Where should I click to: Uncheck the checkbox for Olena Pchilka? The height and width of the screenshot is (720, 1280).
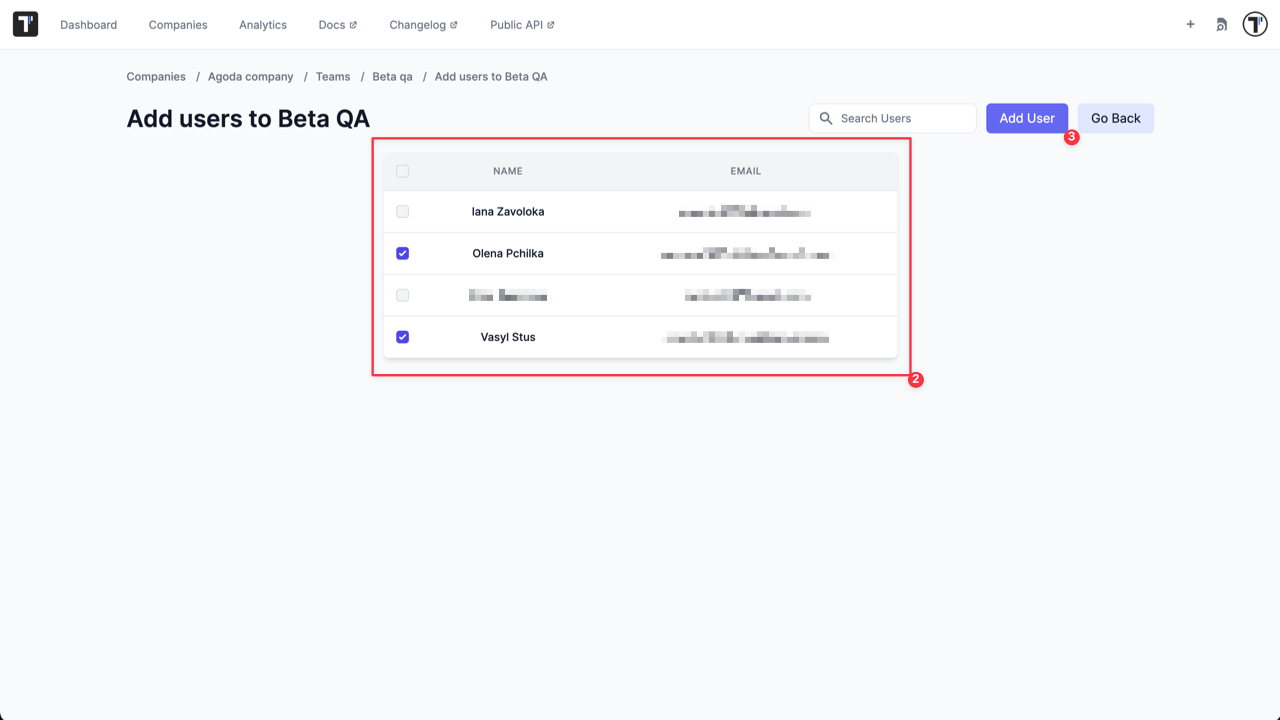(402, 253)
